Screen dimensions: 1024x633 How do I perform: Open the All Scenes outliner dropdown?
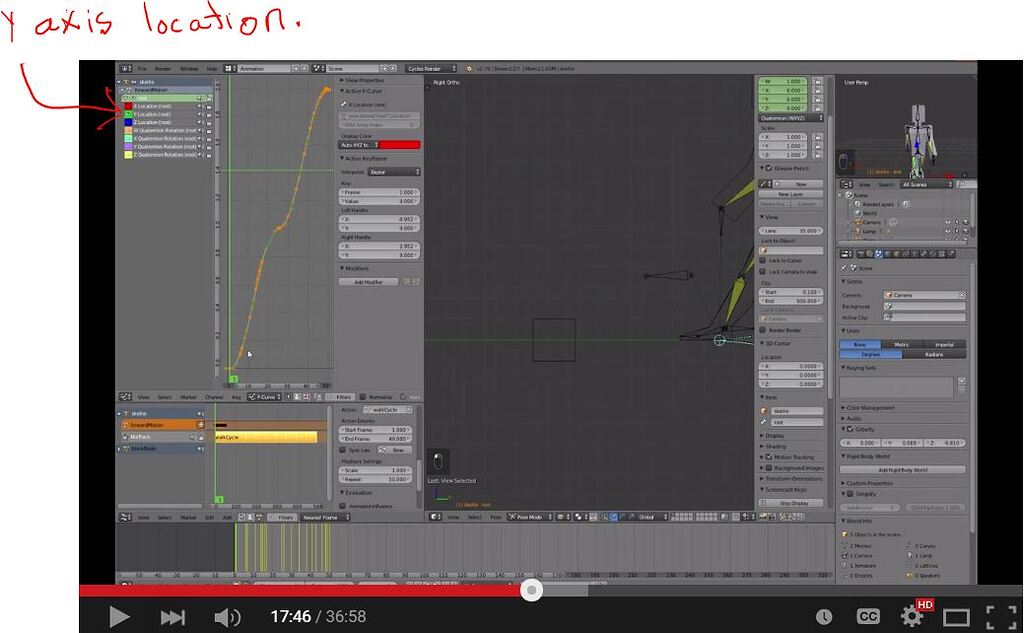coord(927,185)
